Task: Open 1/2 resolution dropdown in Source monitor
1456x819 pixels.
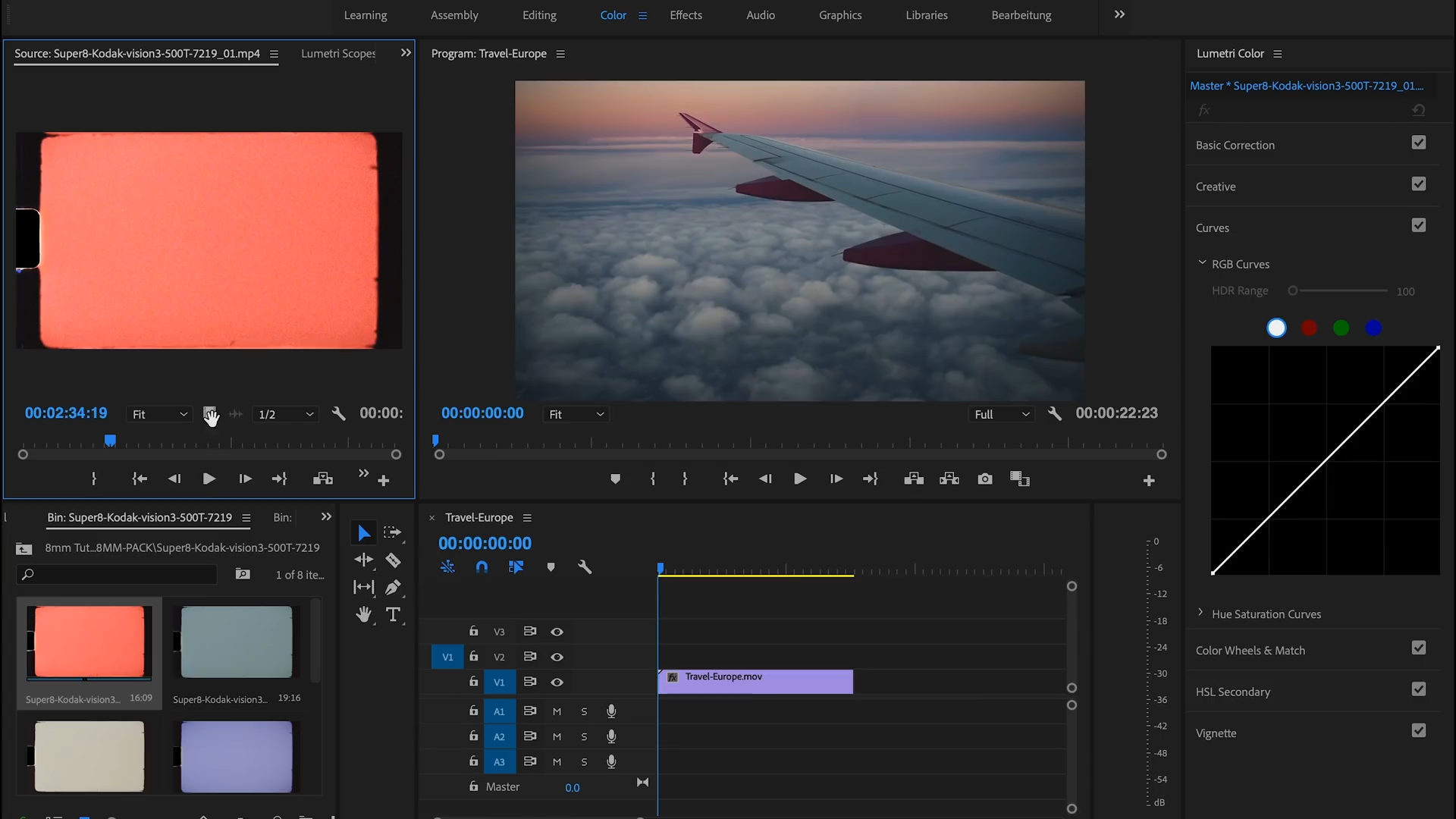Action: click(284, 413)
